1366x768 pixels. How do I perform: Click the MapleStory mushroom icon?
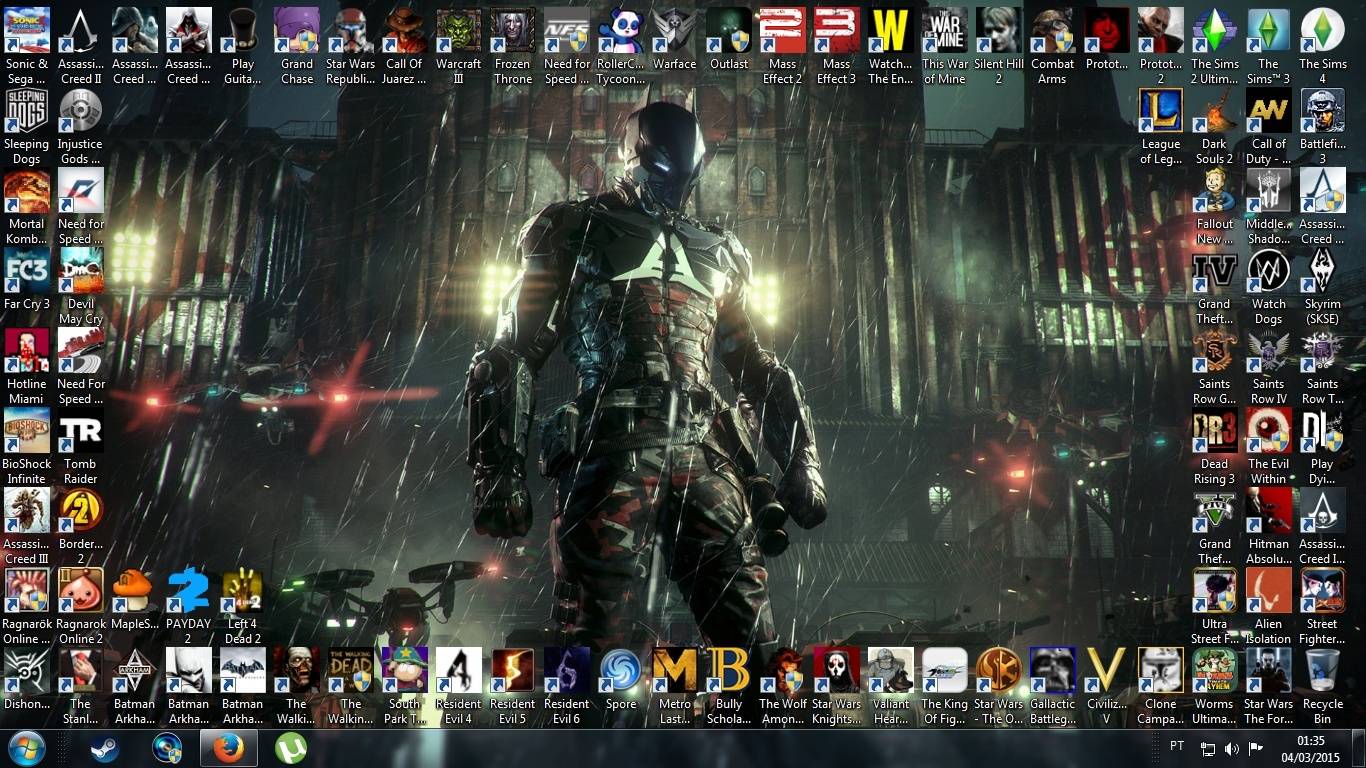tap(135, 590)
